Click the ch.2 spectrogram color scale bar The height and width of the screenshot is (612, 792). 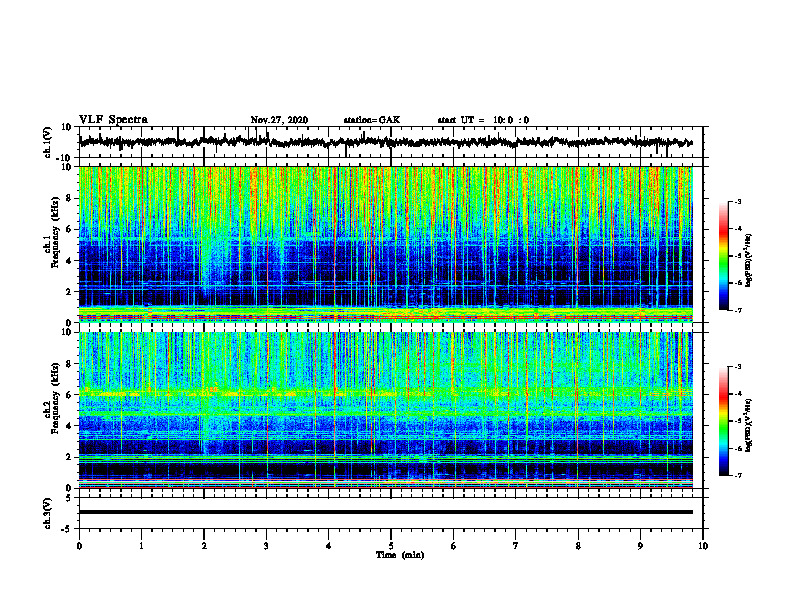(724, 421)
